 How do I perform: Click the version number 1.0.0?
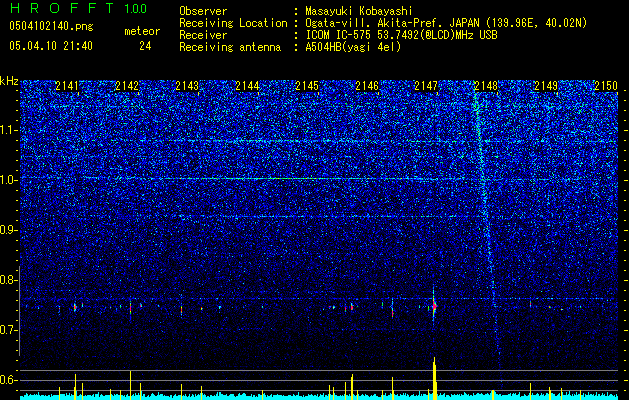(135, 8)
